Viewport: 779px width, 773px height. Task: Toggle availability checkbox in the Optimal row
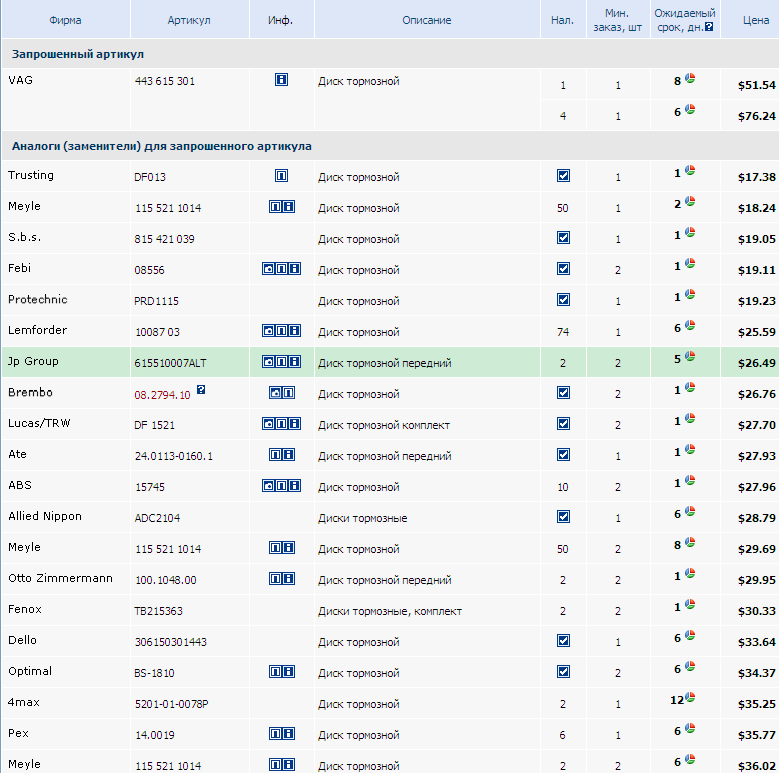(x=563, y=671)
